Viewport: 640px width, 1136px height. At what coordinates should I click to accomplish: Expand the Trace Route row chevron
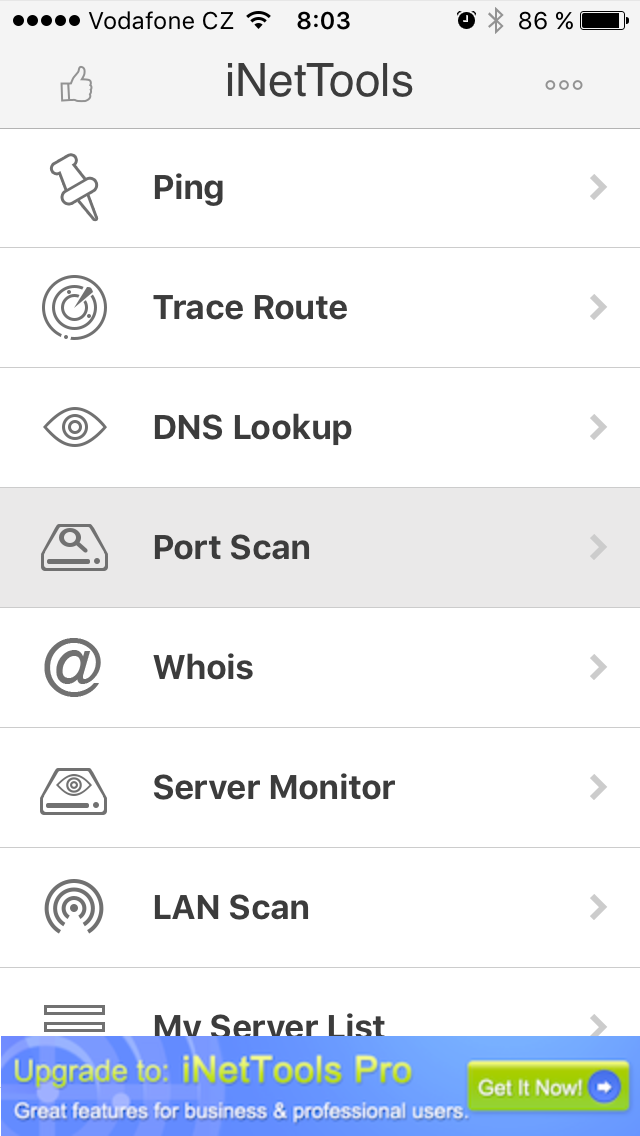[598, 308]
